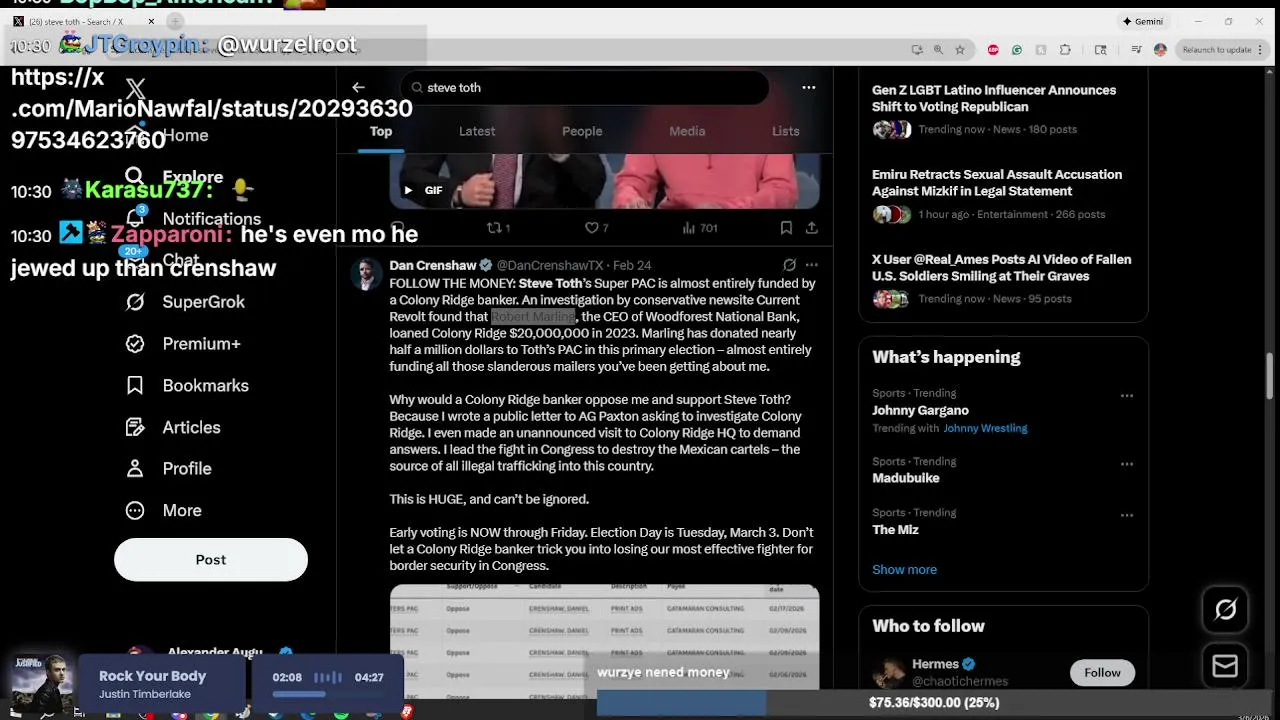This screenshot has width=1280, height=720.
Task: Open Gen Z LGBT Latino Influencer news story
Action: pos(994,98)
